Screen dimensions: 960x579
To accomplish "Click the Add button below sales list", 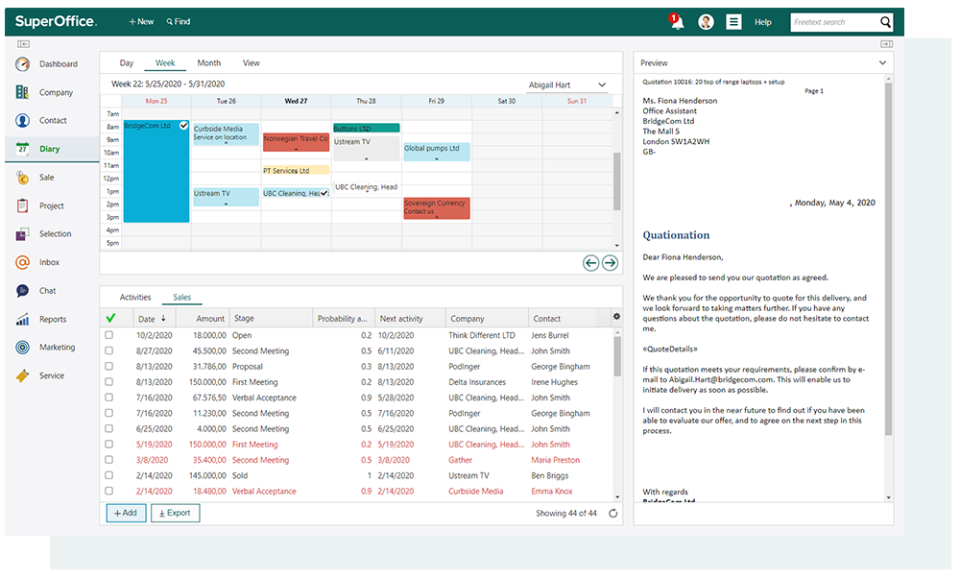I will coord(125,513).
